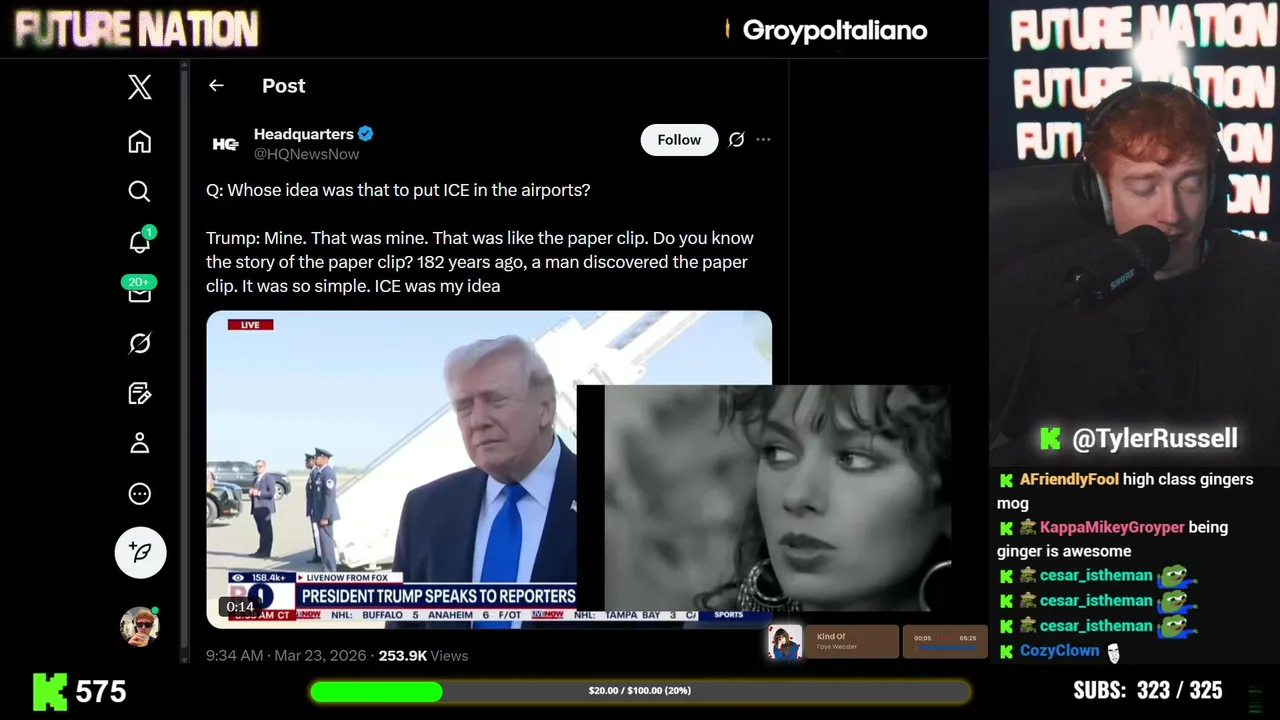The height and width of the screenshot is (720, 1280).
Task: Open the compose-note icon in the sidebar
Action: (x=140, y=393)
